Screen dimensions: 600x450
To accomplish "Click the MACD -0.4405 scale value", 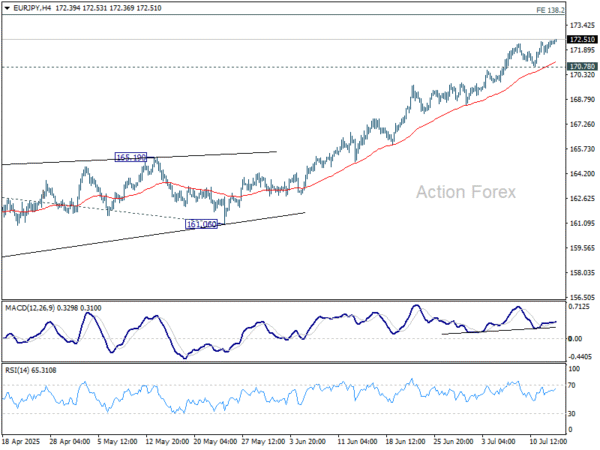I will tap(580, 357).
